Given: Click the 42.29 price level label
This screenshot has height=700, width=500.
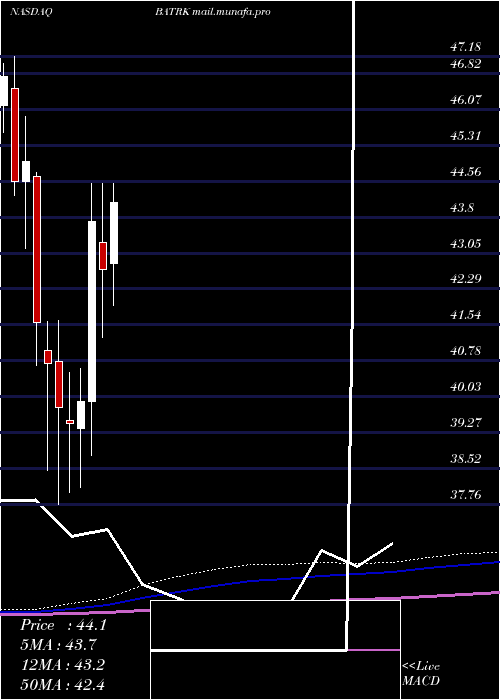Looking at the screenshot, I should click(466, 279).
